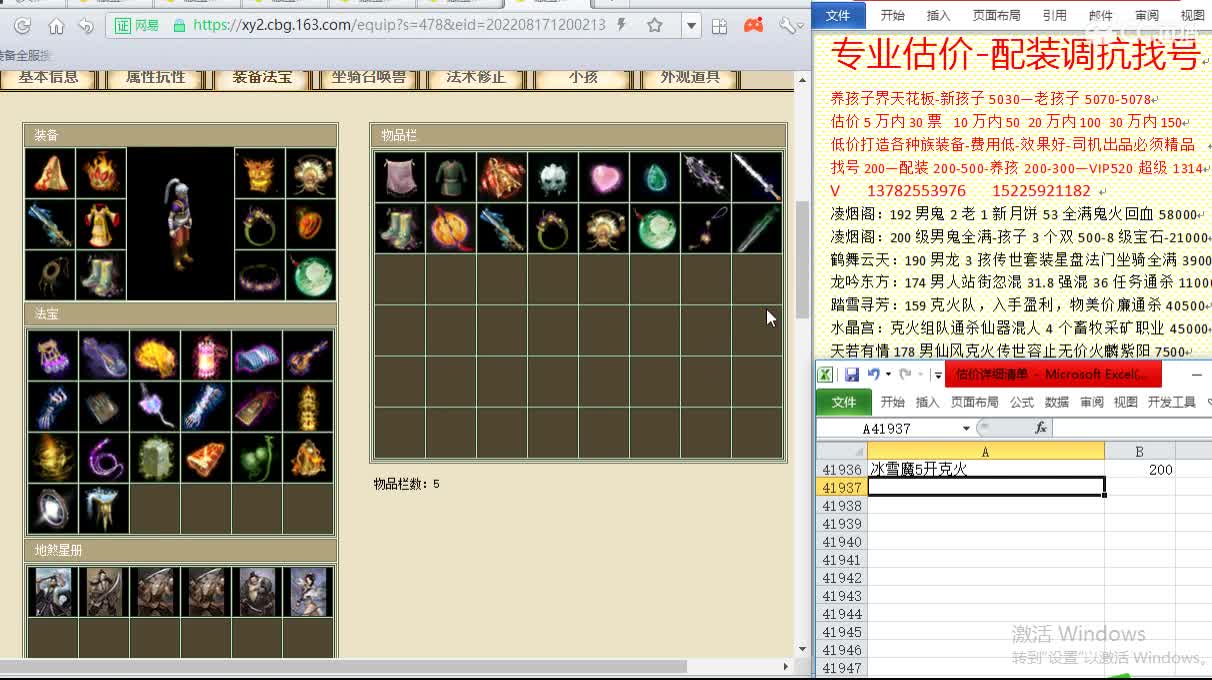Image resolution: width=1212 pixels, height=680 pixels.
Task: Click the character figure in equipment panel
Action: [180, 225]
